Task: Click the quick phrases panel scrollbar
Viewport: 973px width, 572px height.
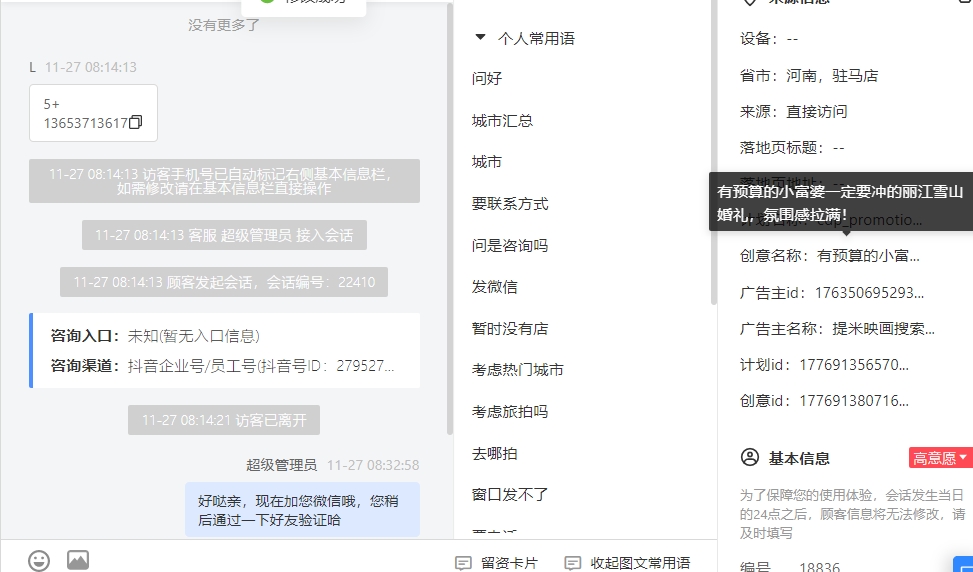Action: click(x=714, y=152)
